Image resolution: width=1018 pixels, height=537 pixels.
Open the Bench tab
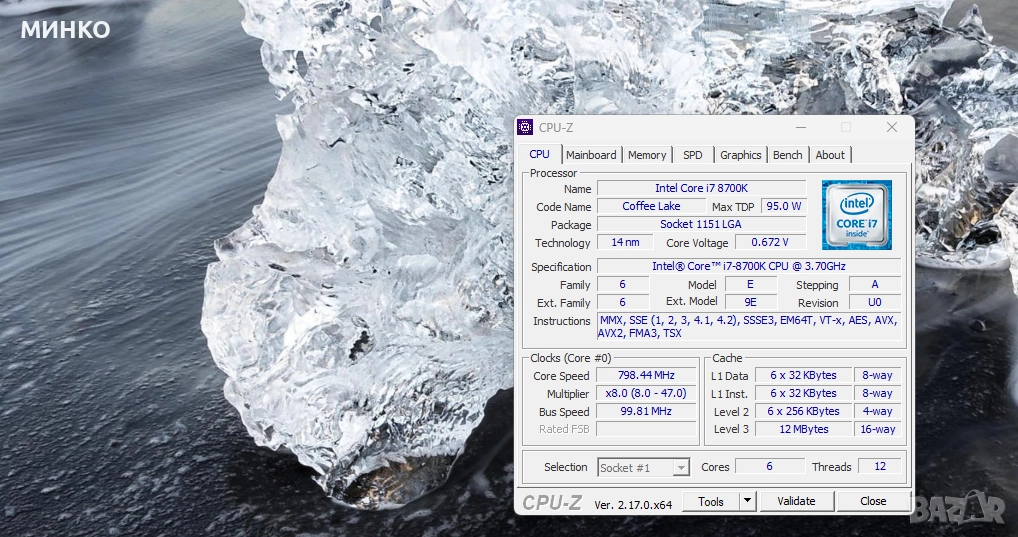(788, 155)
